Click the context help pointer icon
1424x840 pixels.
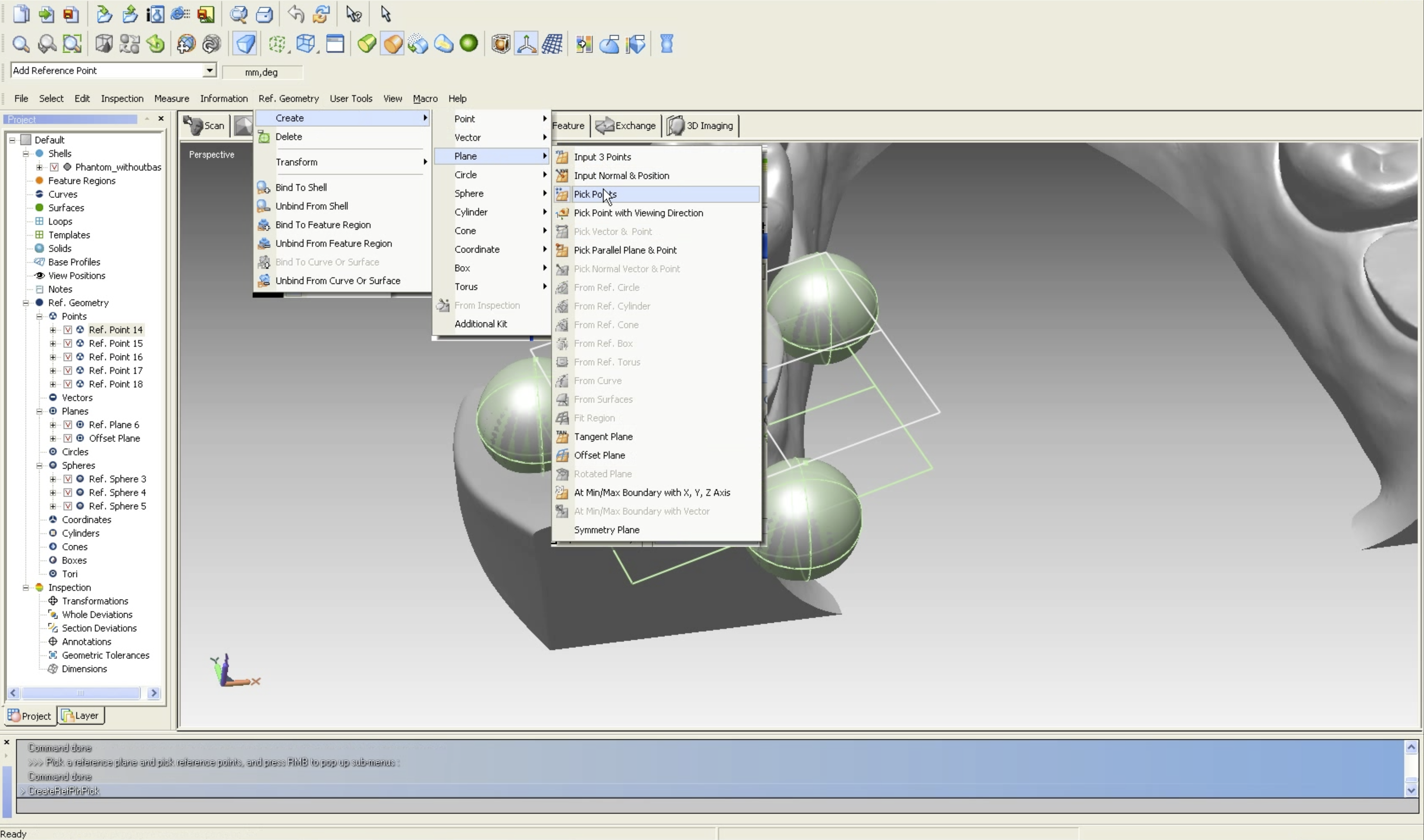[x=354, y=14]
